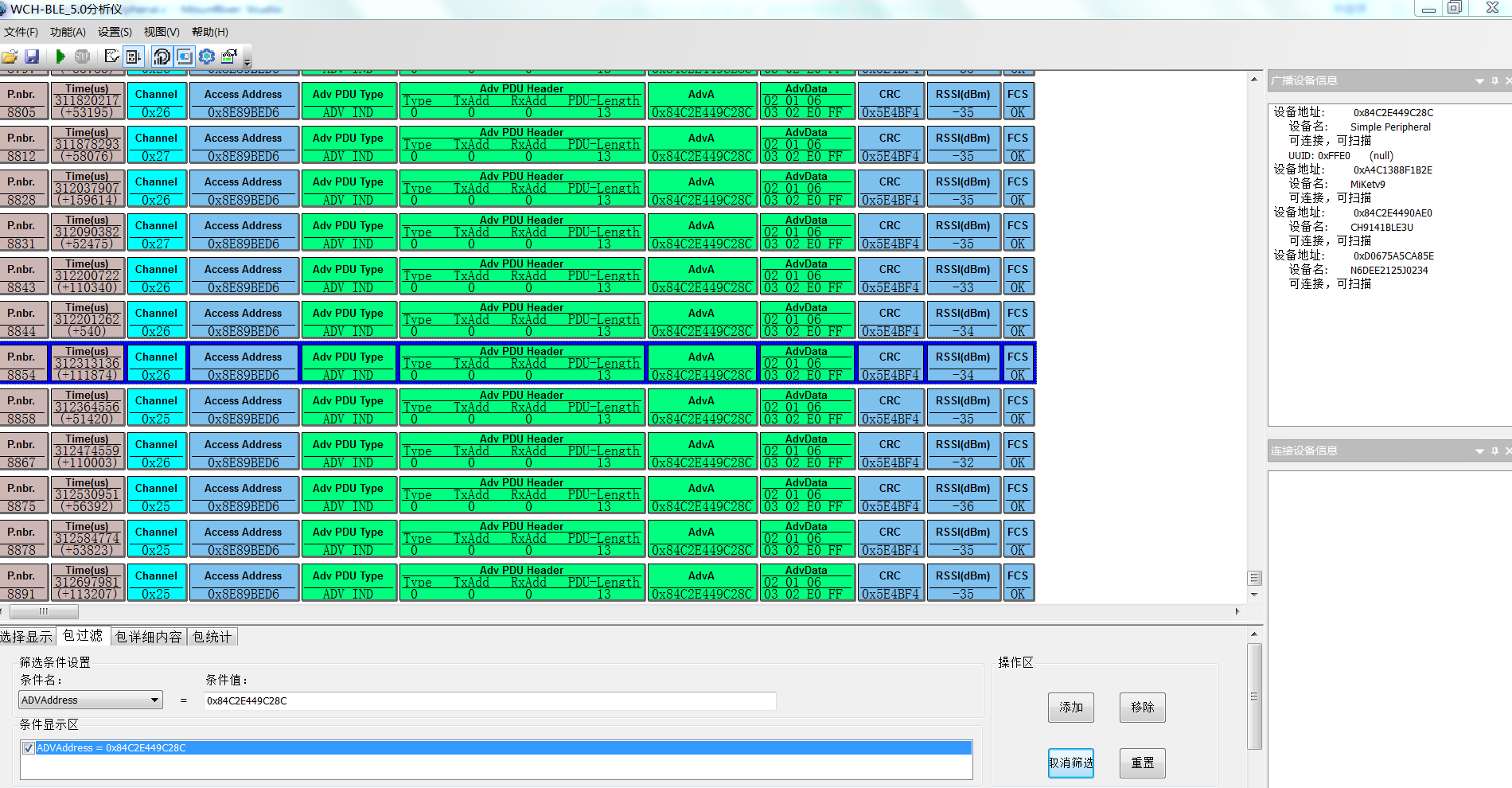The height and width of the screenshot is (788, 1512).
Task: Click the packet list vertical scrollbar thumb
Action: [1255, 578]
